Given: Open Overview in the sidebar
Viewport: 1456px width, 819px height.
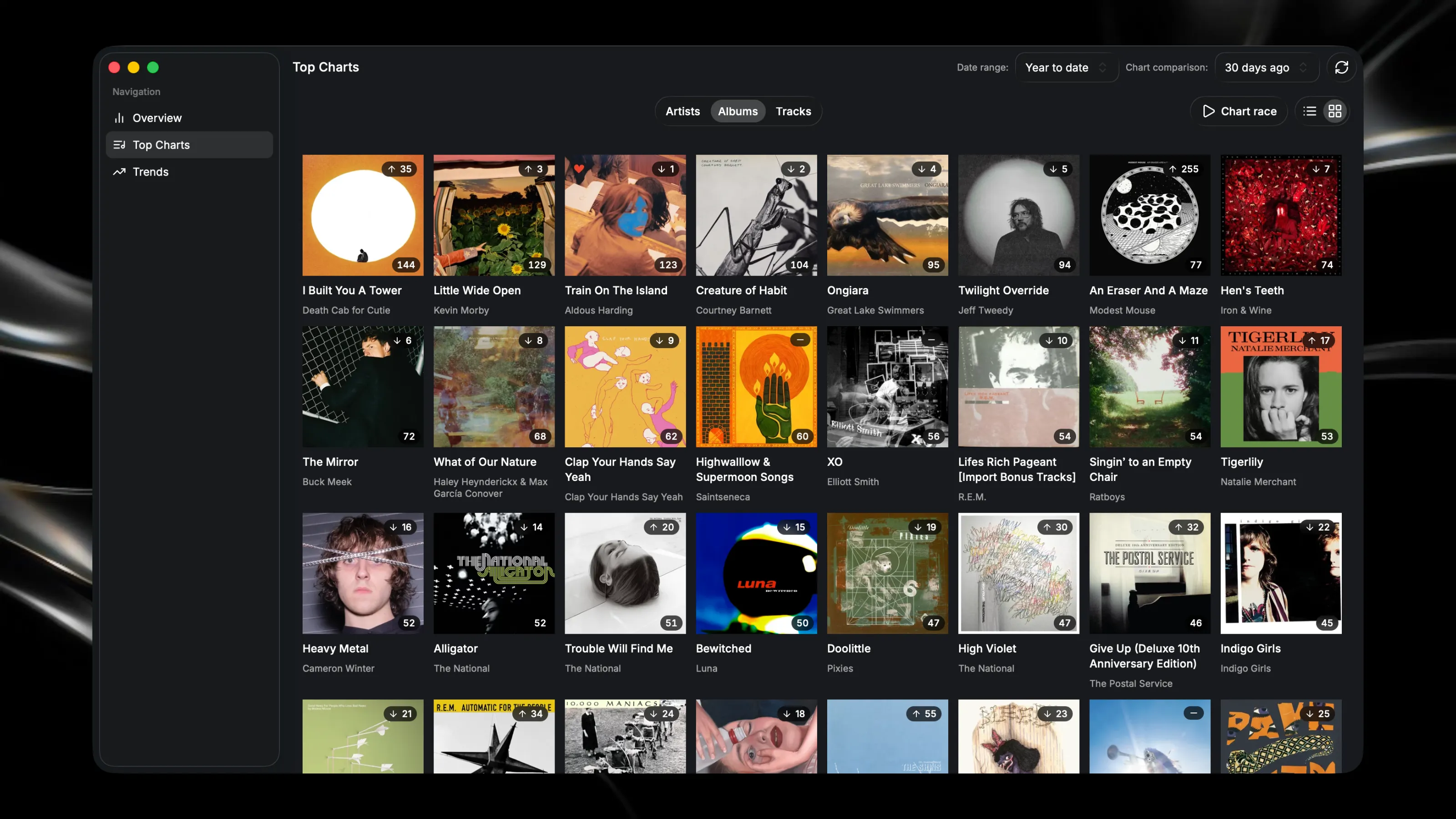Looking at the screenshot, I should pos(189,118).
